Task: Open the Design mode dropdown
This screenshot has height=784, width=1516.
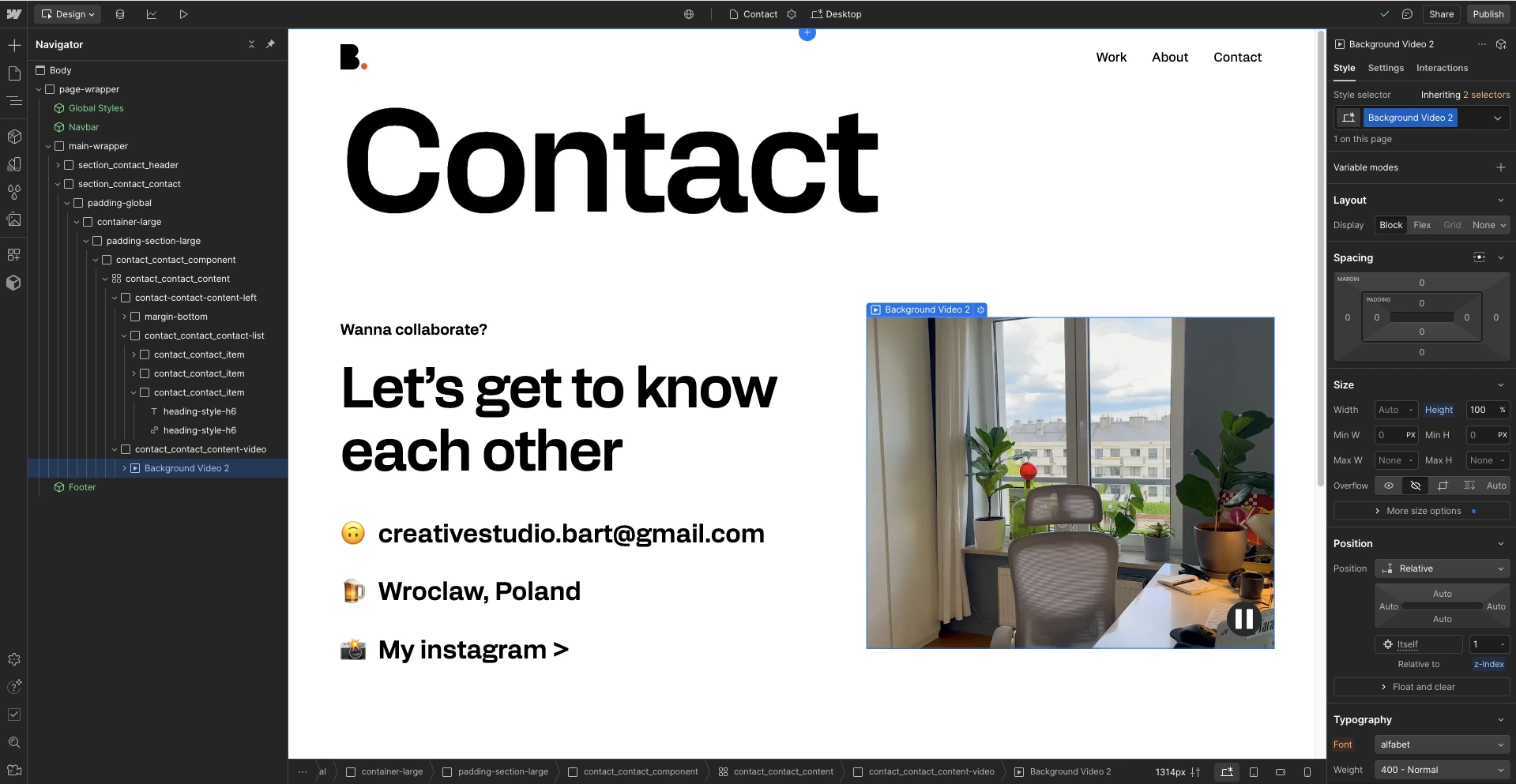Action: pyautogui.click(x=67, y=14)
